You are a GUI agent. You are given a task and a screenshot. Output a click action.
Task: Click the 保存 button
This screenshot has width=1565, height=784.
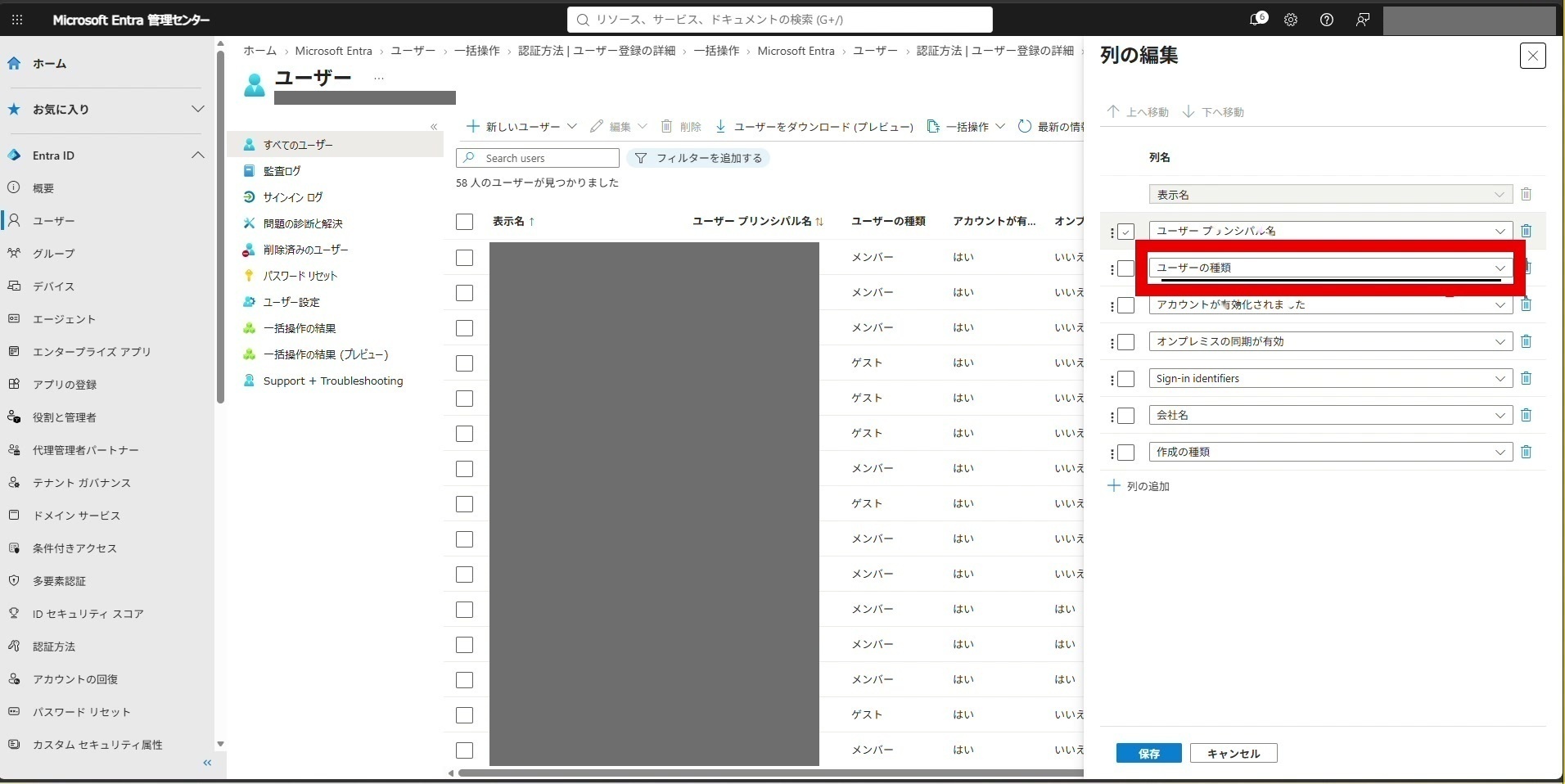click(1148, 753)
